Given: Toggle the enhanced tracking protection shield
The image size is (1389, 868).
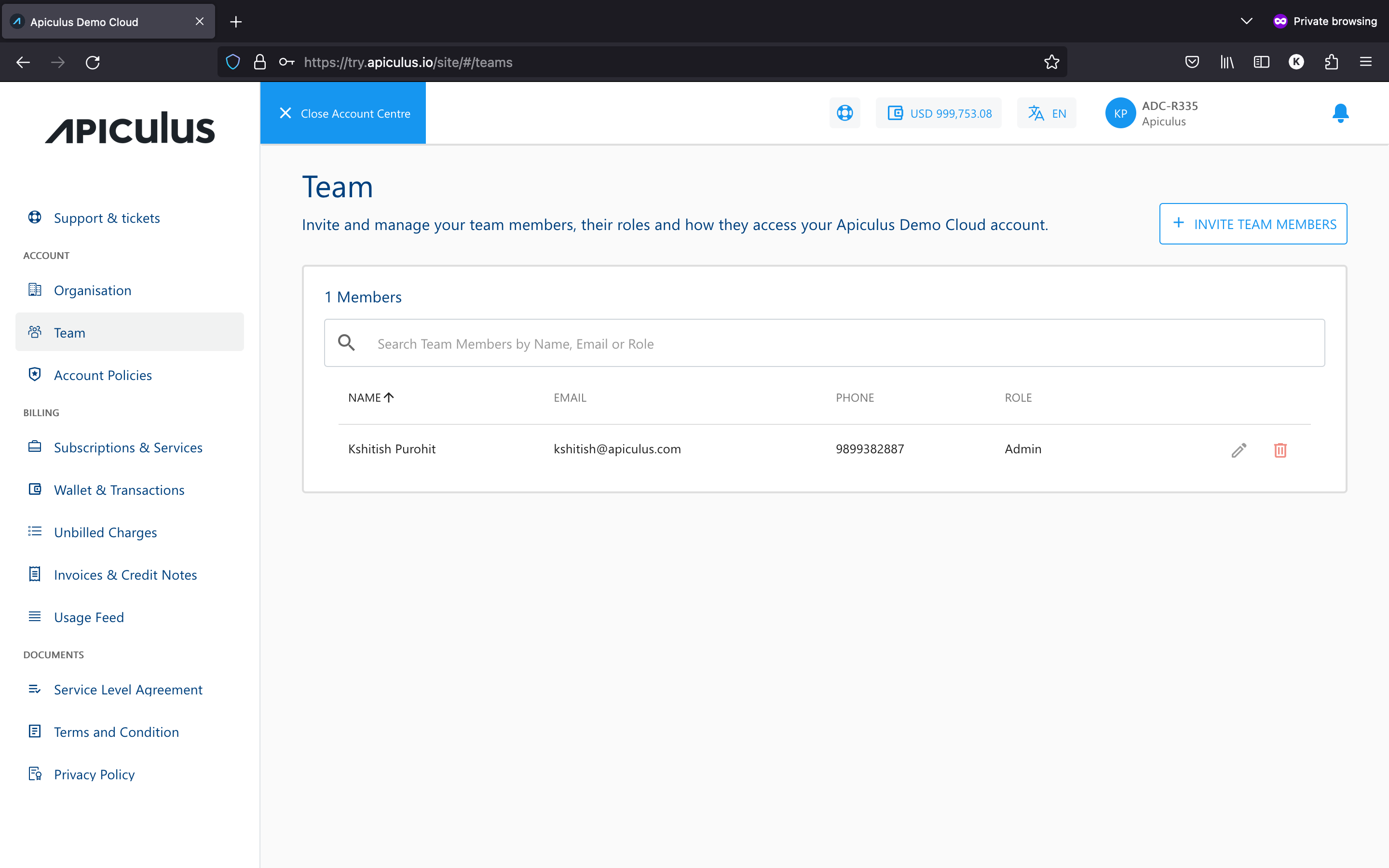Looking at the screenshot, I should pyautogui.click(x=232, y=62).
